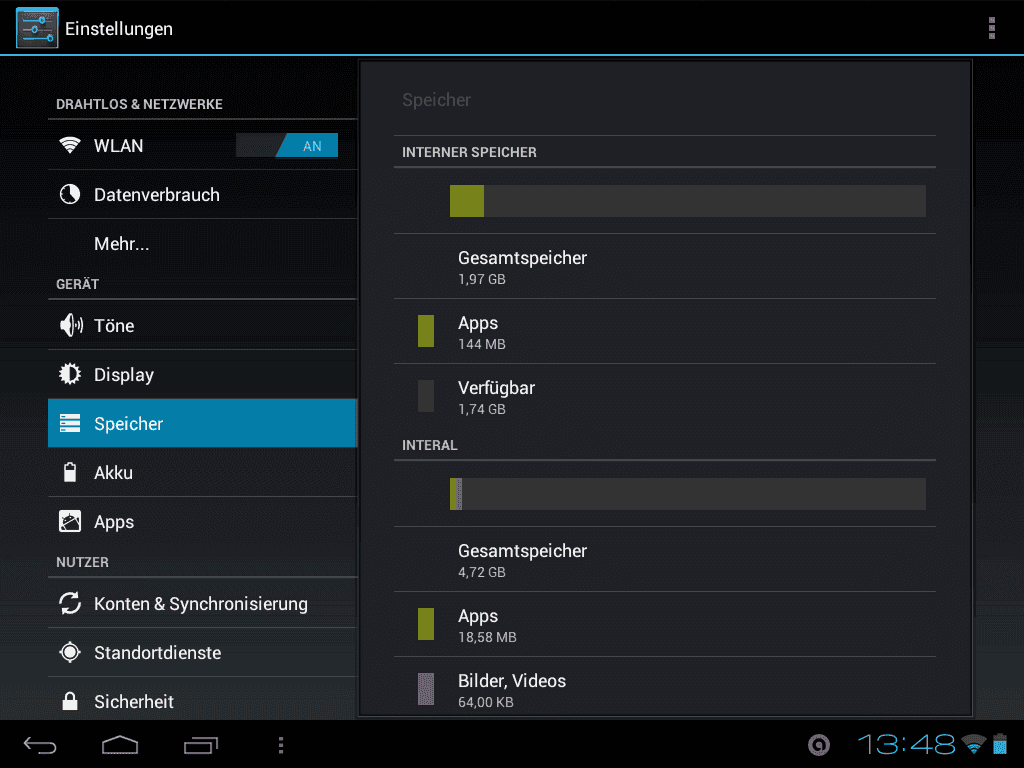Open the navigation bar menu dots
The width and height of the screenshot is (1024, 768).
281,745
